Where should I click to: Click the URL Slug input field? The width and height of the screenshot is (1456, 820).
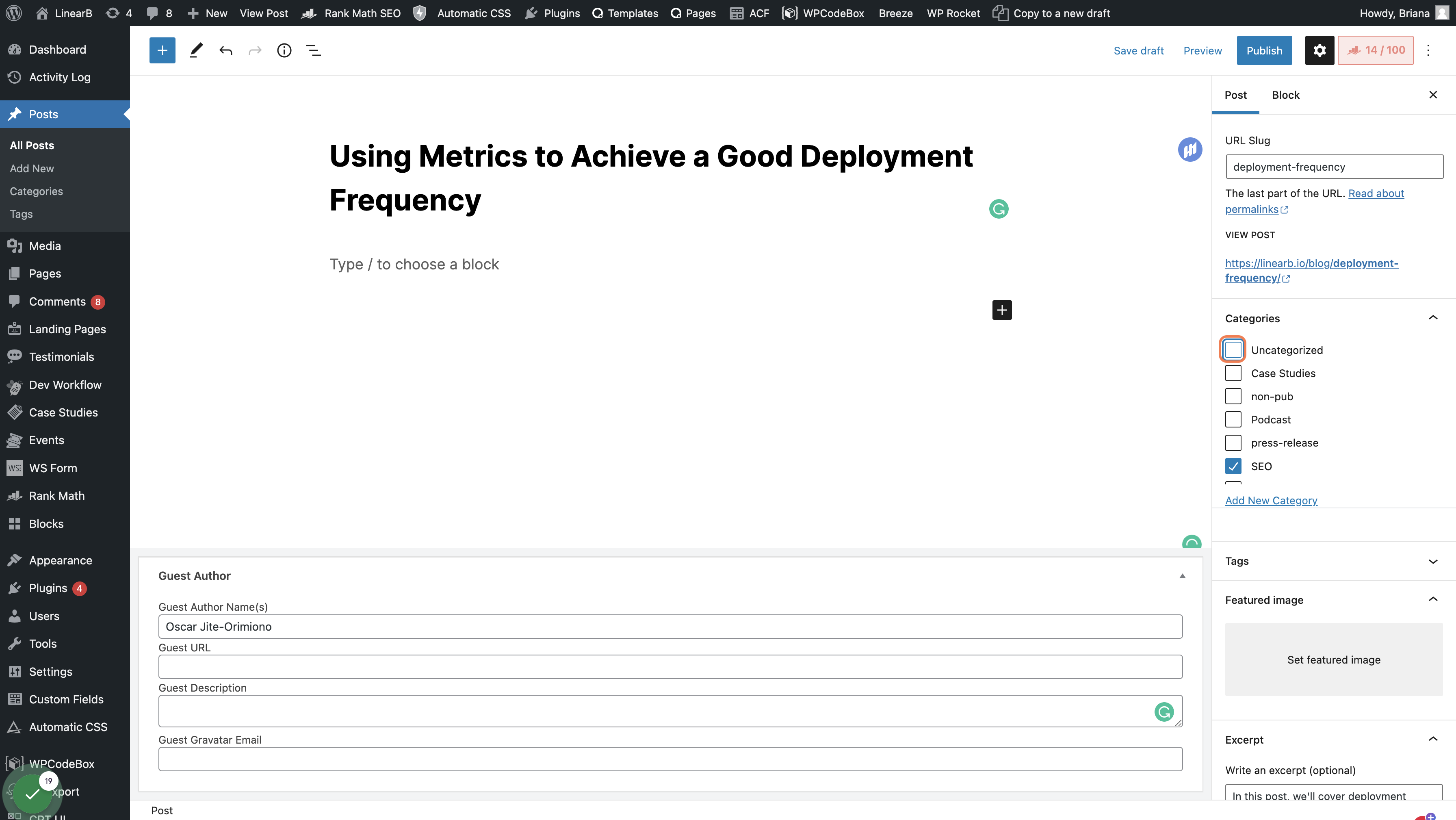tap(1334, 167)
